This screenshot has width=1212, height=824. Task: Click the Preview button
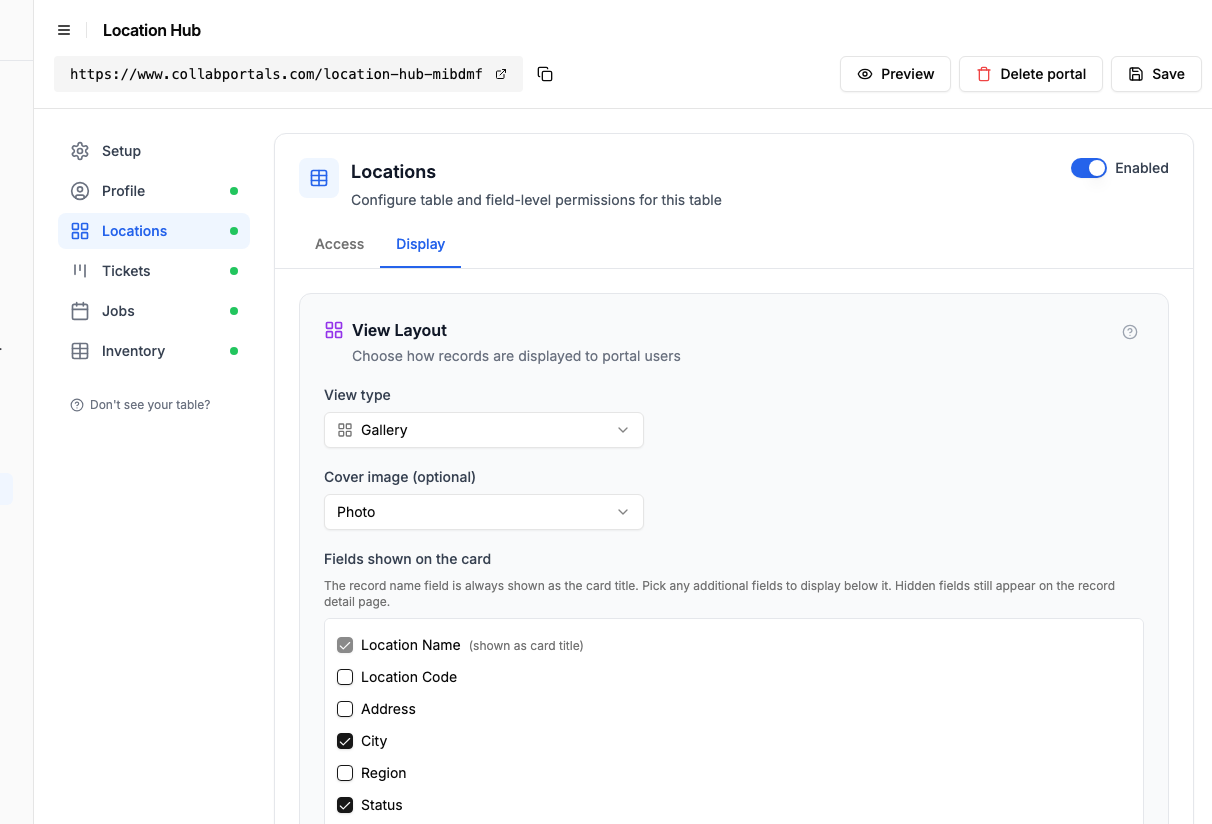895,74
